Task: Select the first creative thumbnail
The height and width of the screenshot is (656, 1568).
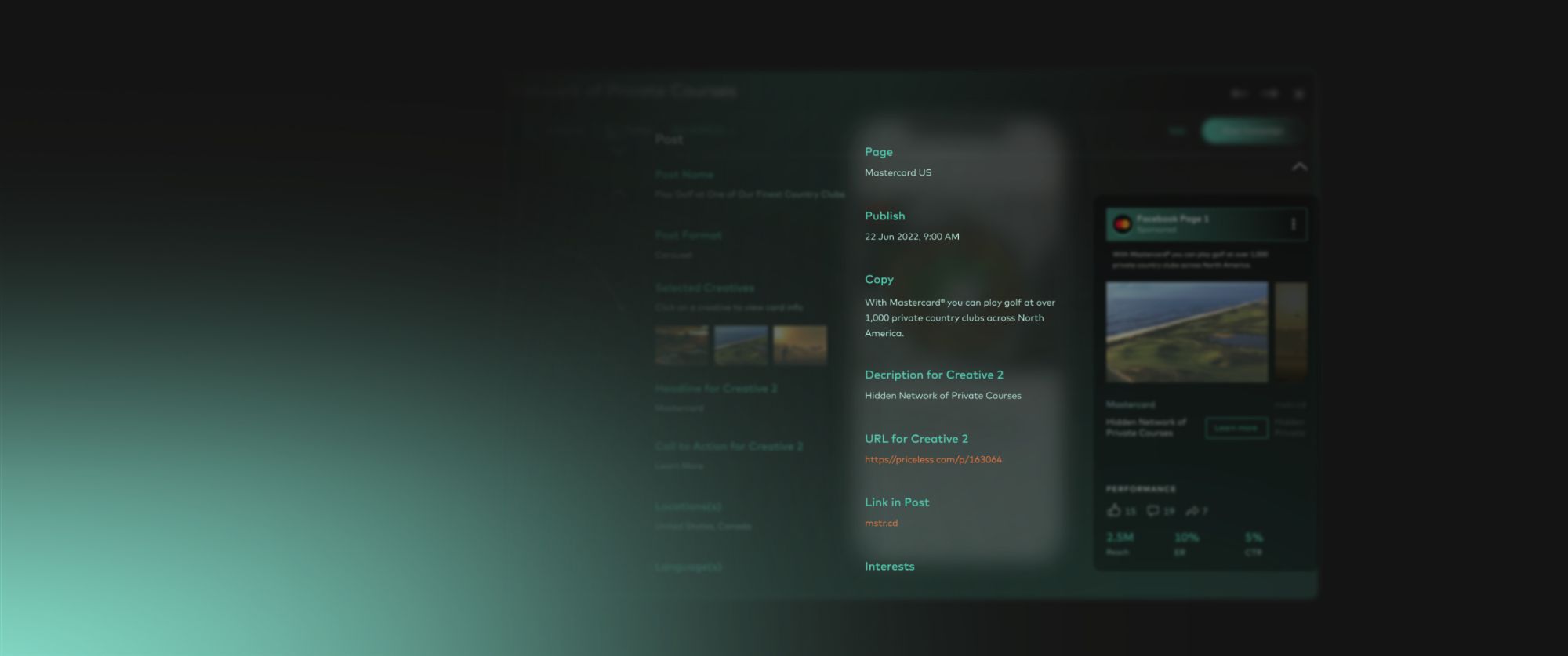Action: pyautogui.click(x=681, y=345)
